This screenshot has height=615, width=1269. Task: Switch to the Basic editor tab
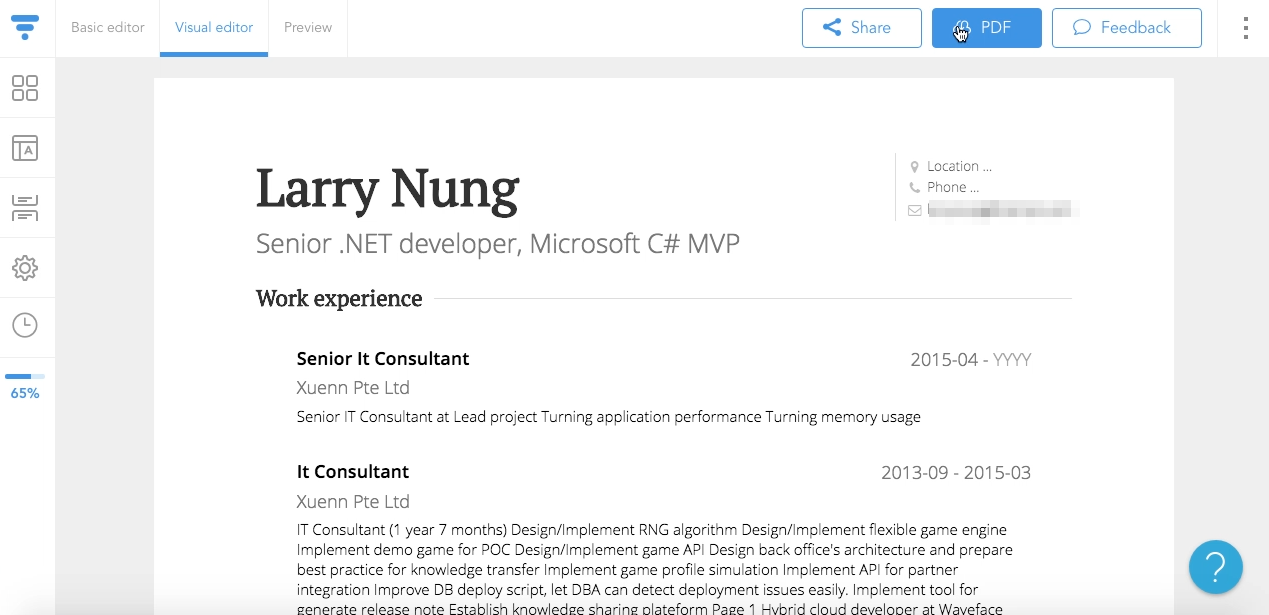coord(108,28)
